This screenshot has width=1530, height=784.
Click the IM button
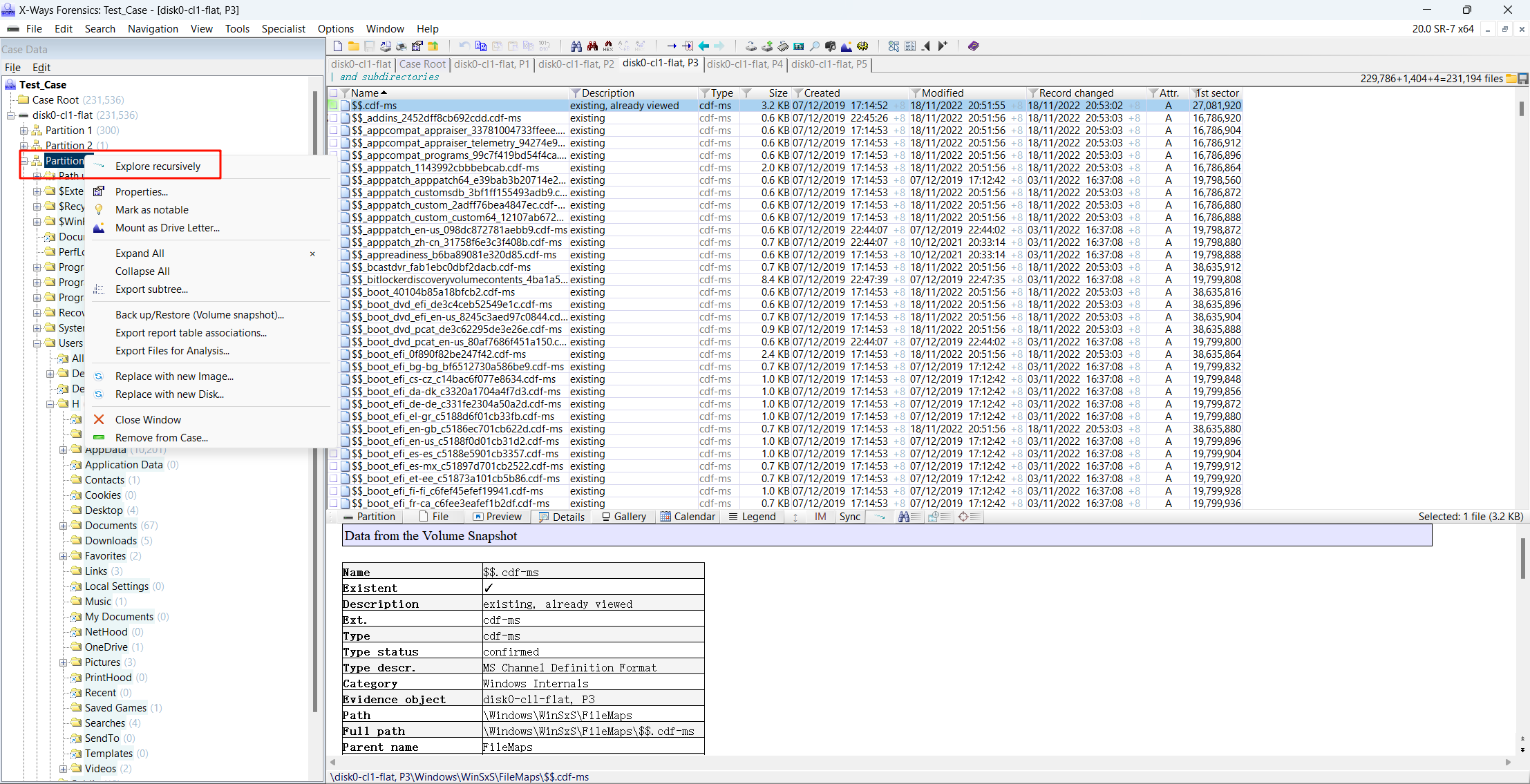820,517
